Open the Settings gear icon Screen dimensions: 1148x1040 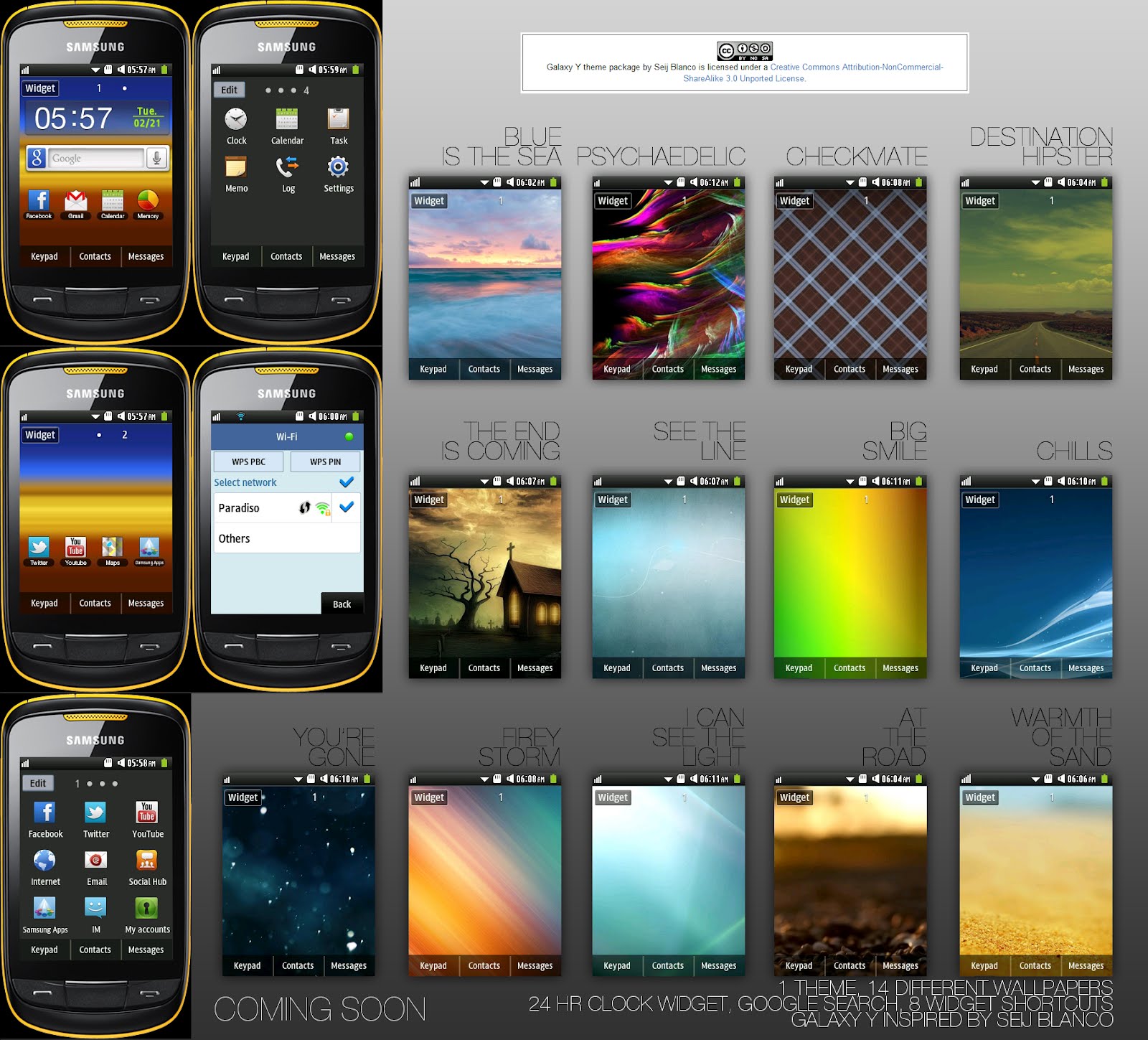[x=338, y=167]
